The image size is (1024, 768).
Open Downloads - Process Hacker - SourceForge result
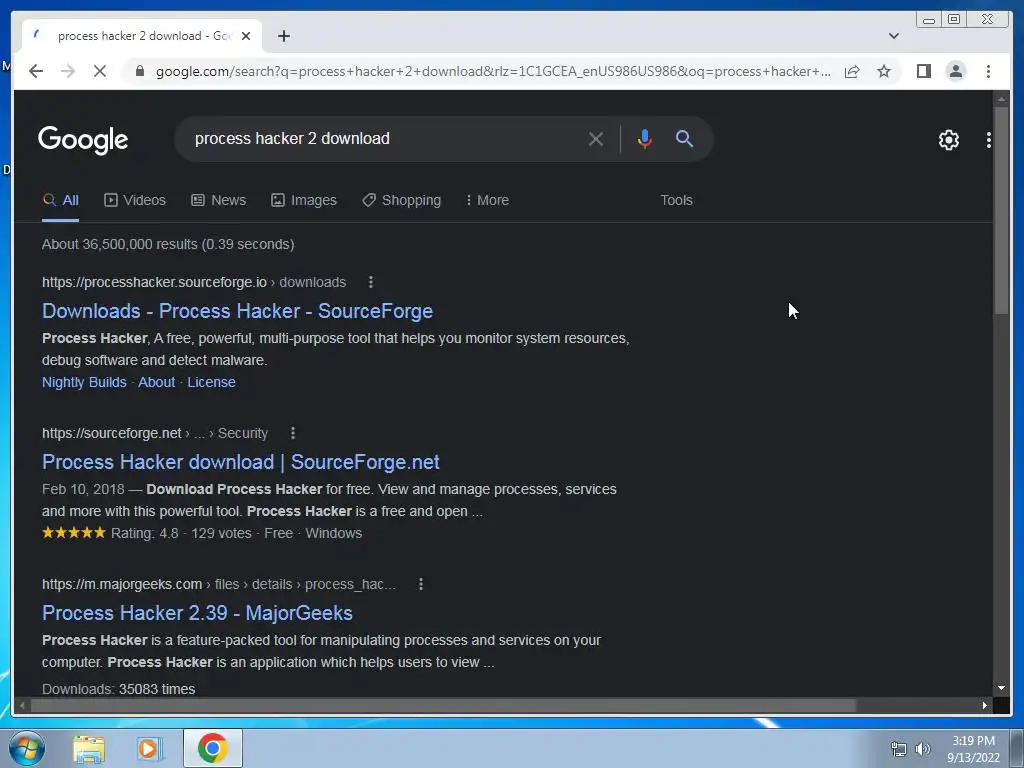point(237,311)
